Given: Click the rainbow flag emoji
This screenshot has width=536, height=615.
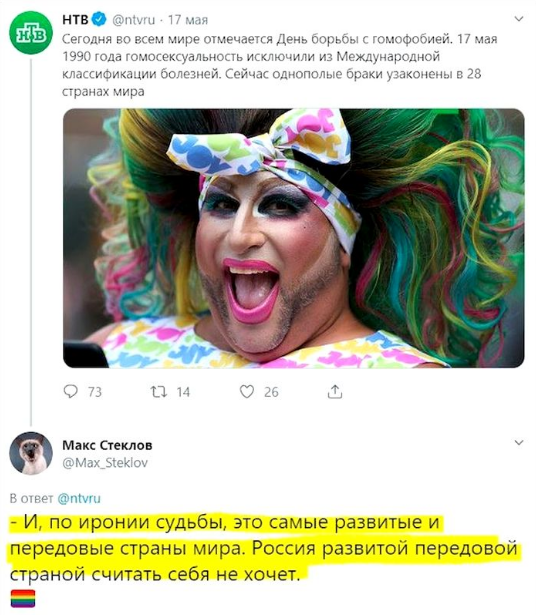Looking at the screenshot, I should 22,599.
